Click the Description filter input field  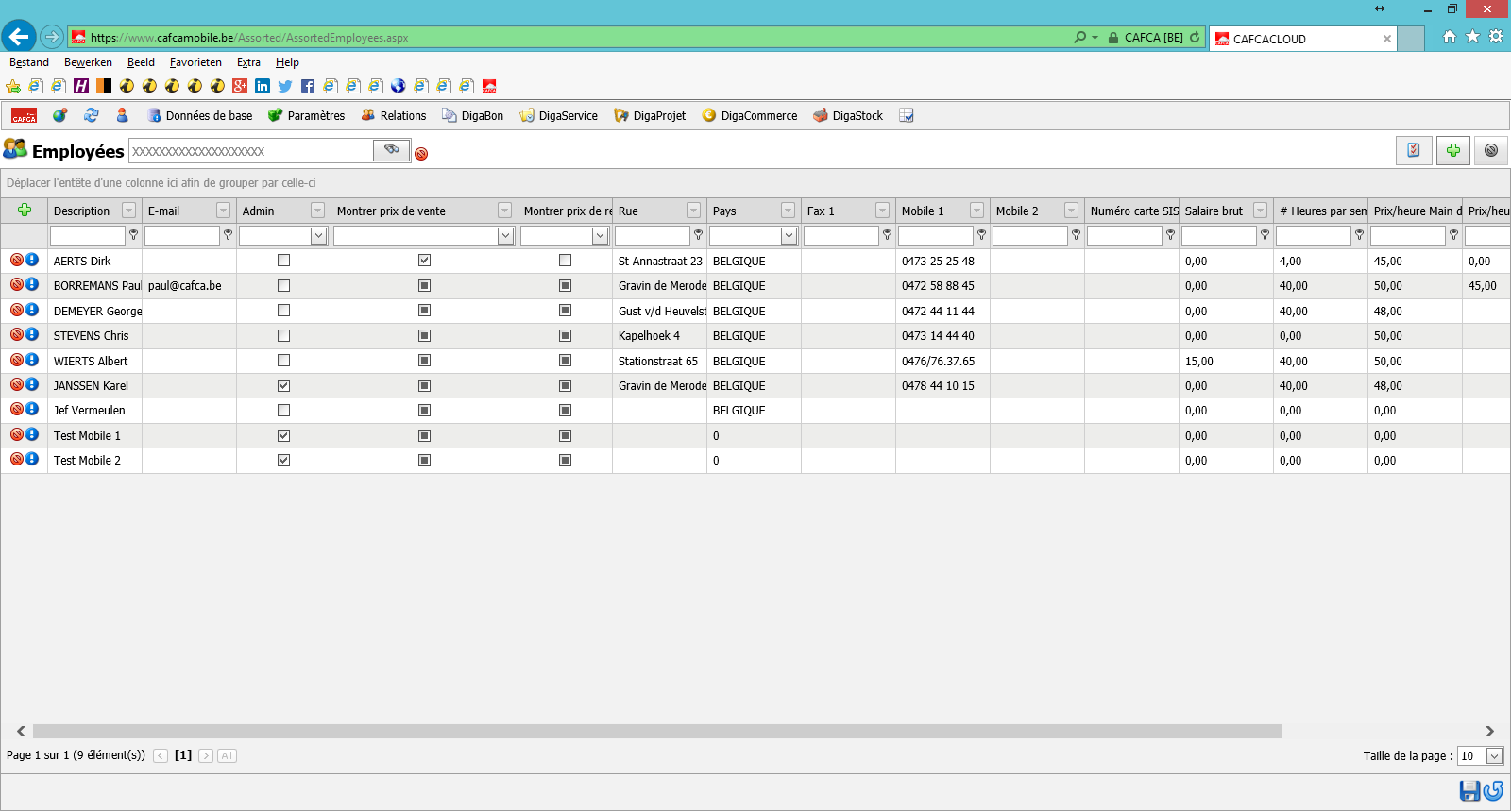pos(87,235)
